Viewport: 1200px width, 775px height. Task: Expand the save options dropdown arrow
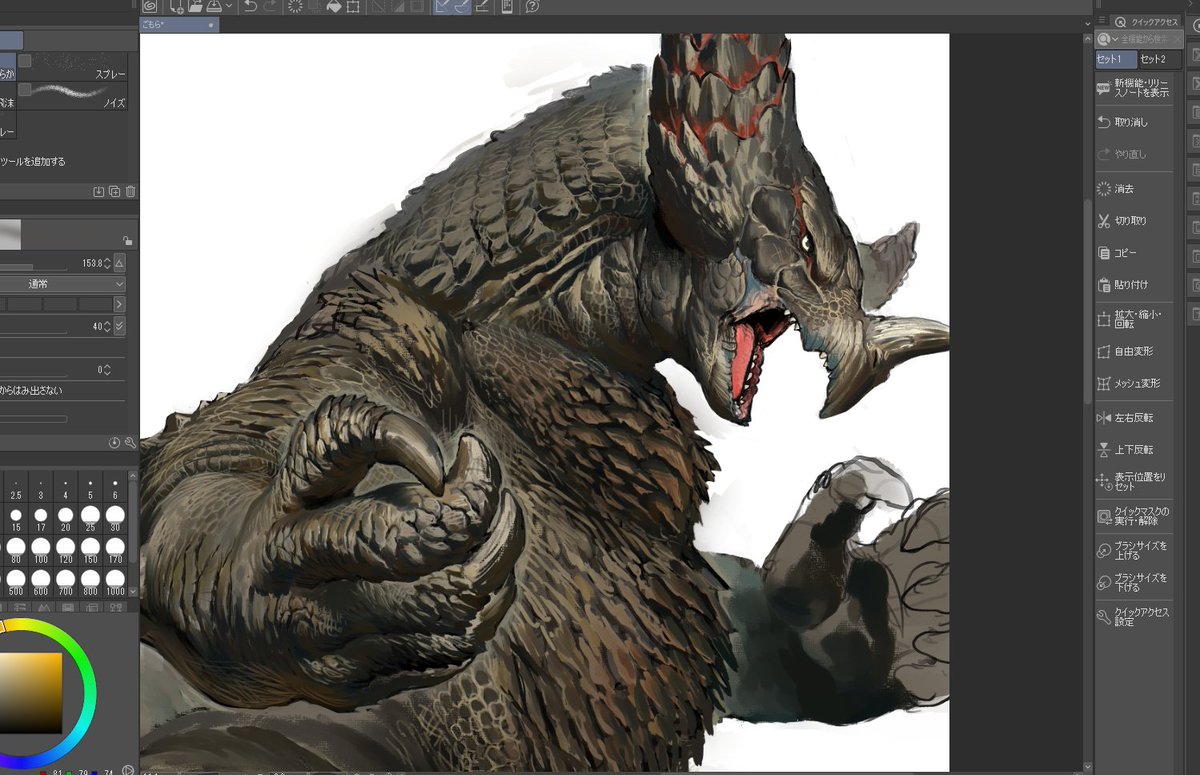(x=229, y=6)
